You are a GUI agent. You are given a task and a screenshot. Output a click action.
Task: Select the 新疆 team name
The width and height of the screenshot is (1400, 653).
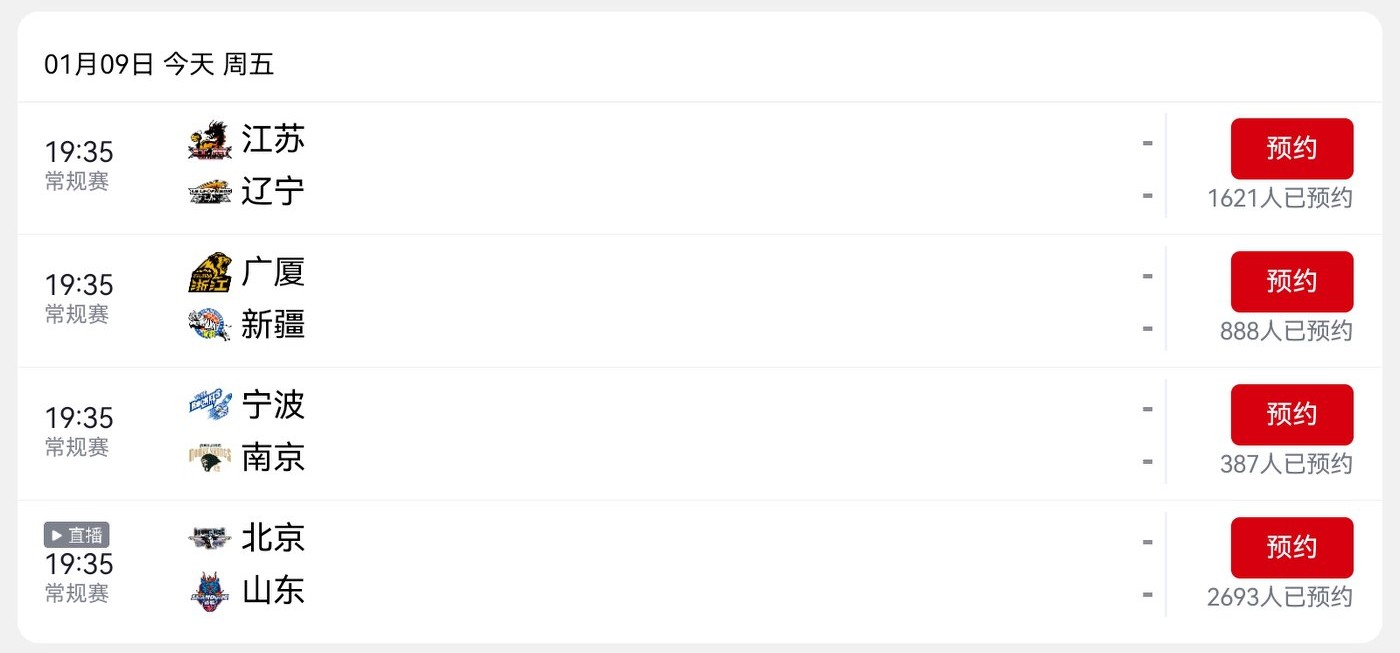pyautogui.click(x=273, y=324)
